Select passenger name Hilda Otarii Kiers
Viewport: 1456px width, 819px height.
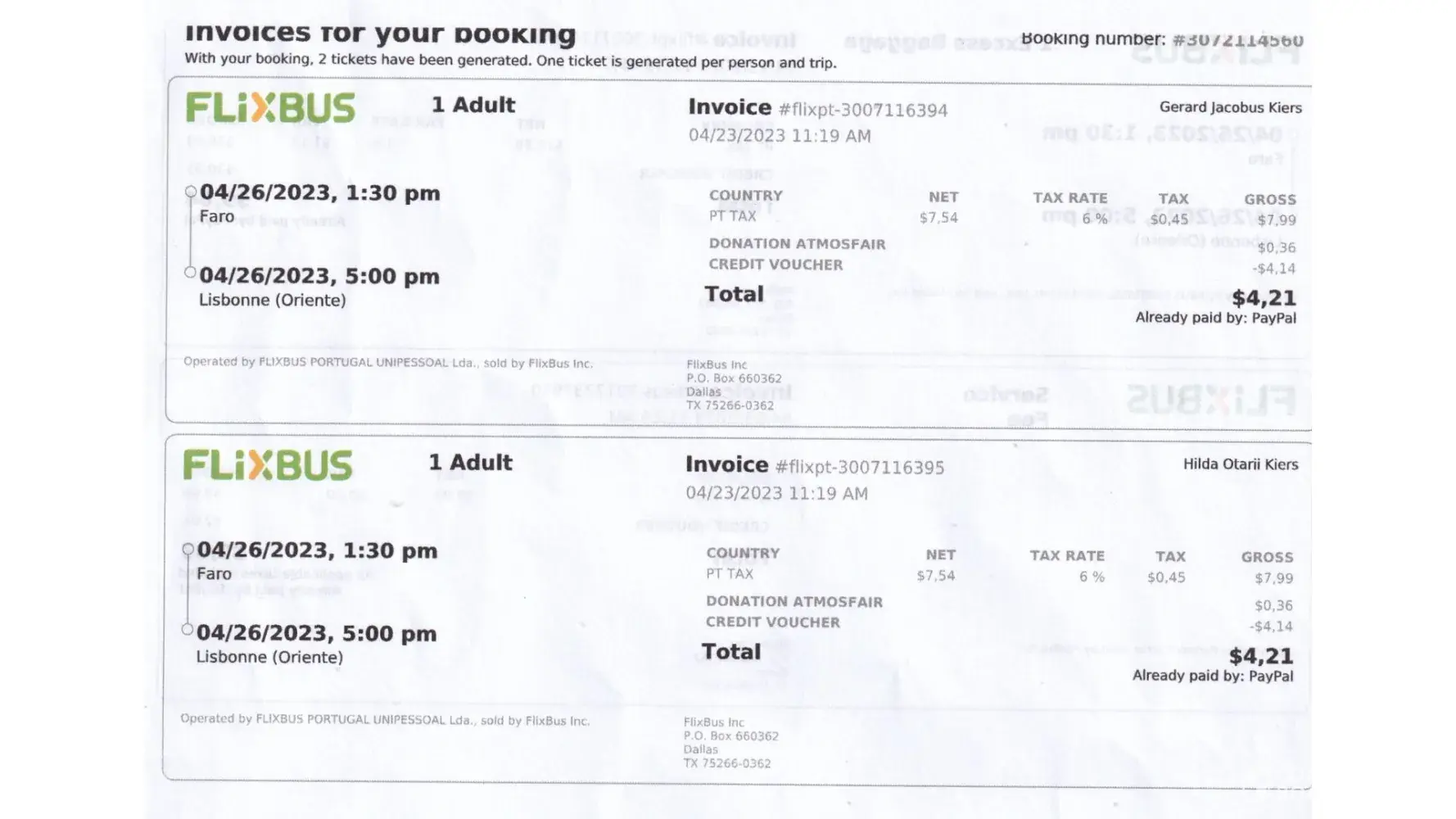pyautogui.click(x=1240, y=464)
